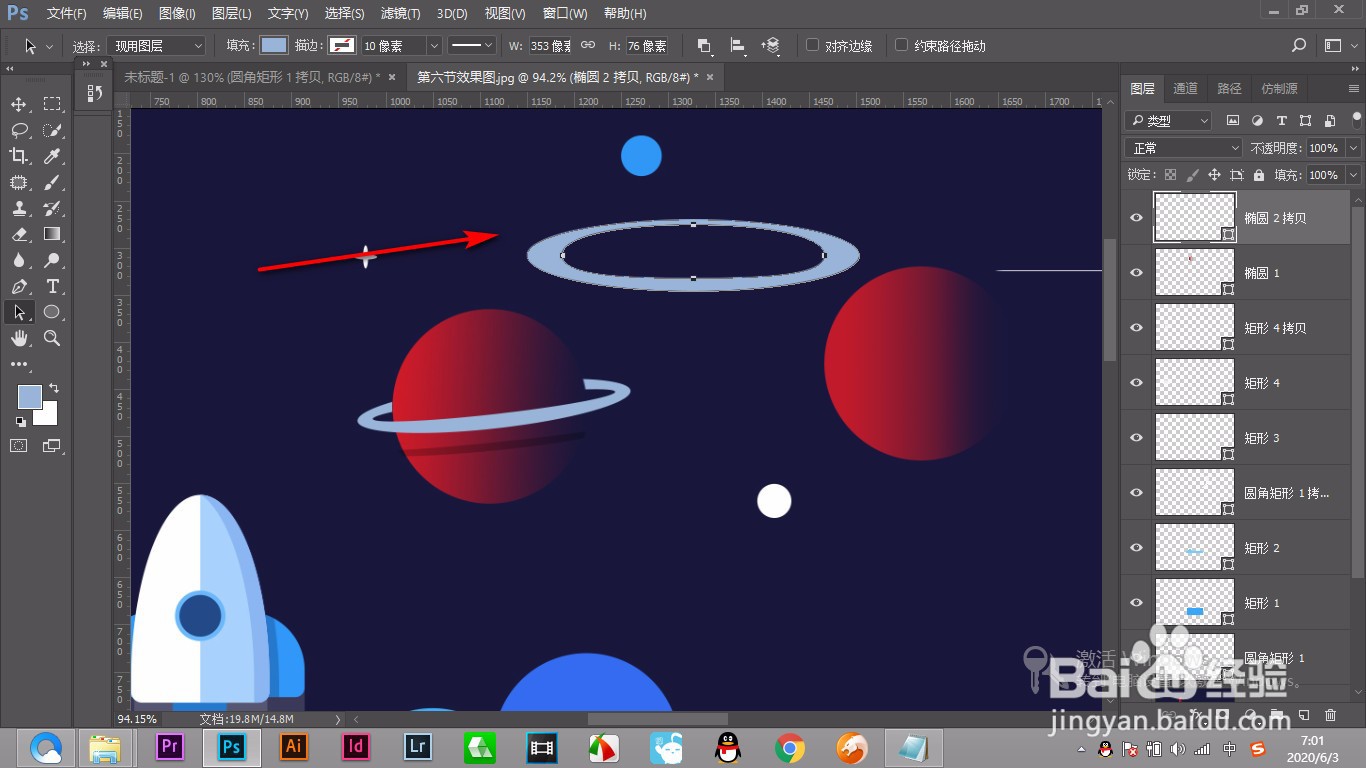
Task: Toggle Quick Mask mode
Action: click(x=19, y=445)
